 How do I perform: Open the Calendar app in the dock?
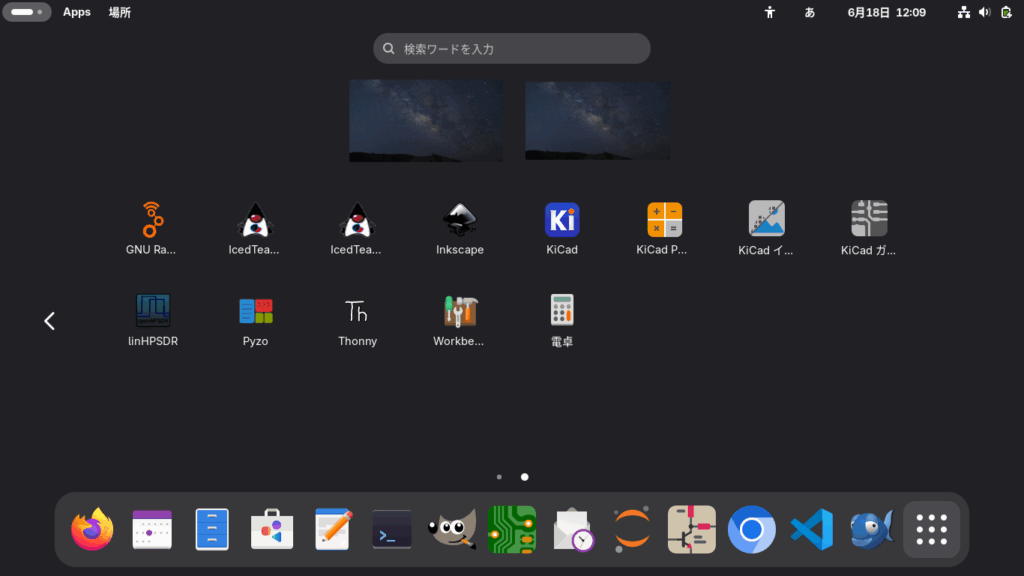pos(152,529)
